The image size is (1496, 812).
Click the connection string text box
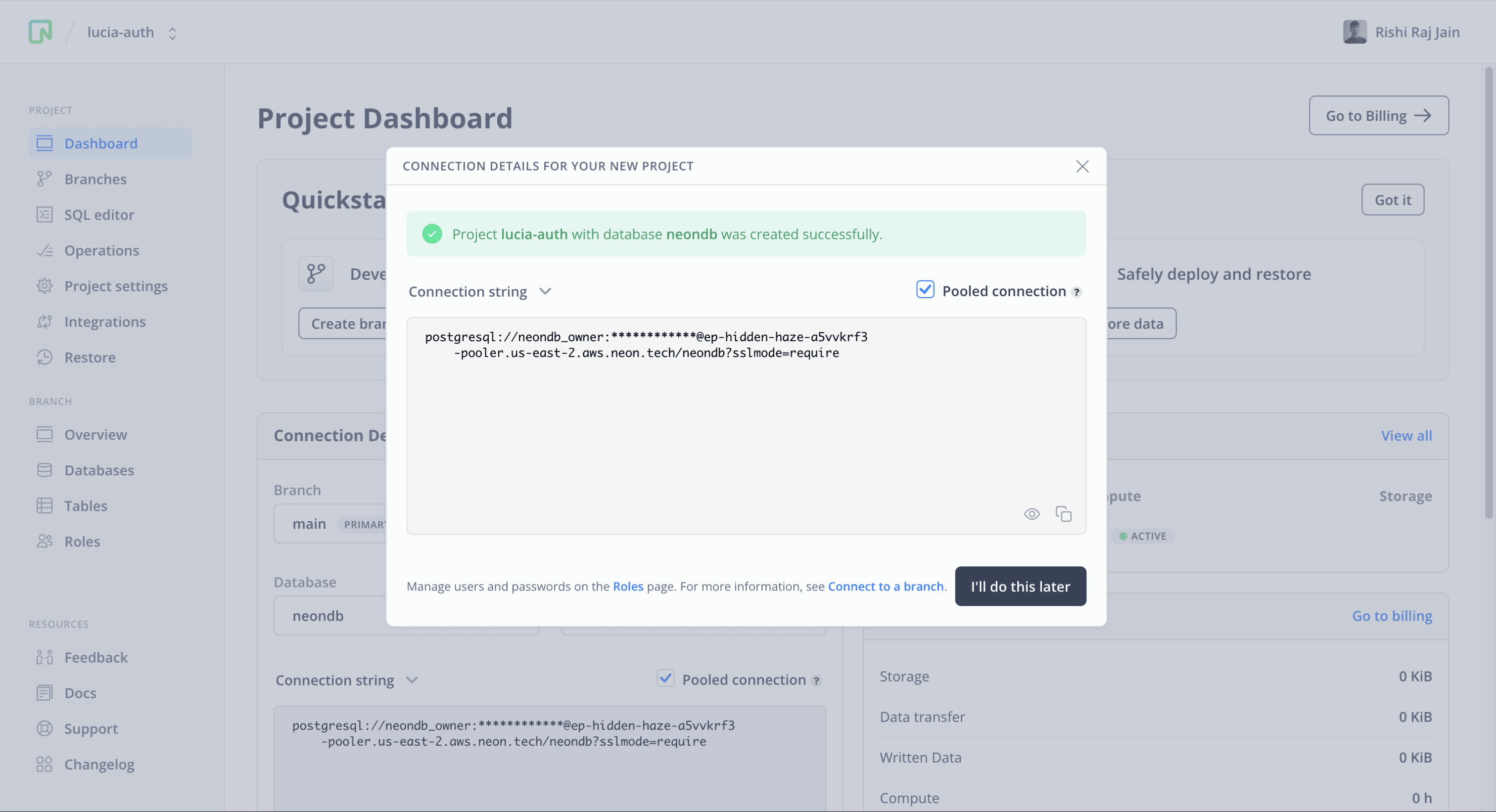[746, 424]
